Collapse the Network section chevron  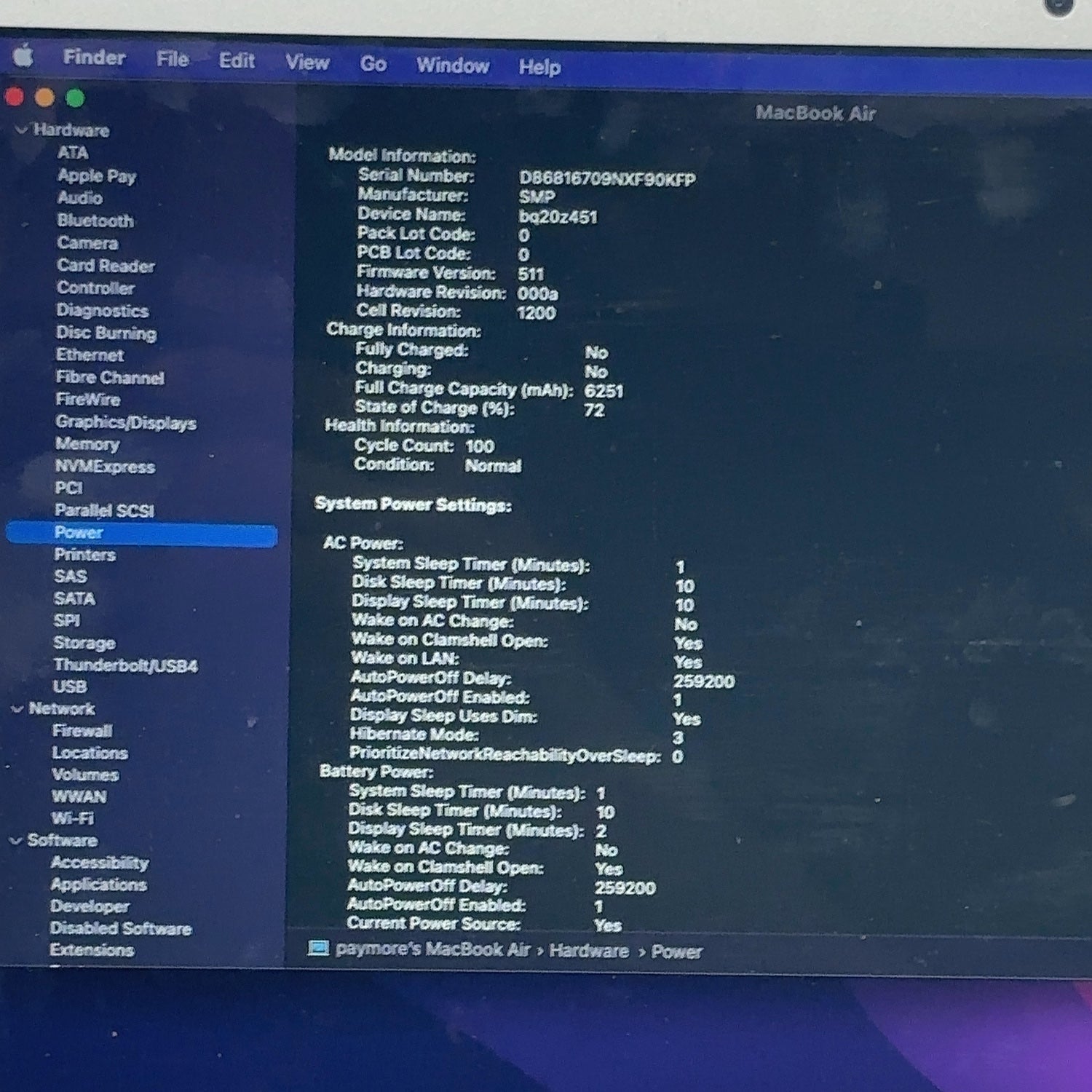17,709
